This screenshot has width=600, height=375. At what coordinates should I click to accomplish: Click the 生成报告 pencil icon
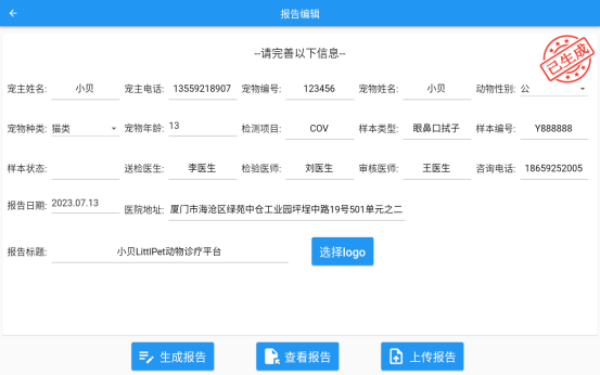pyautogui.click(x=146, y=357)
